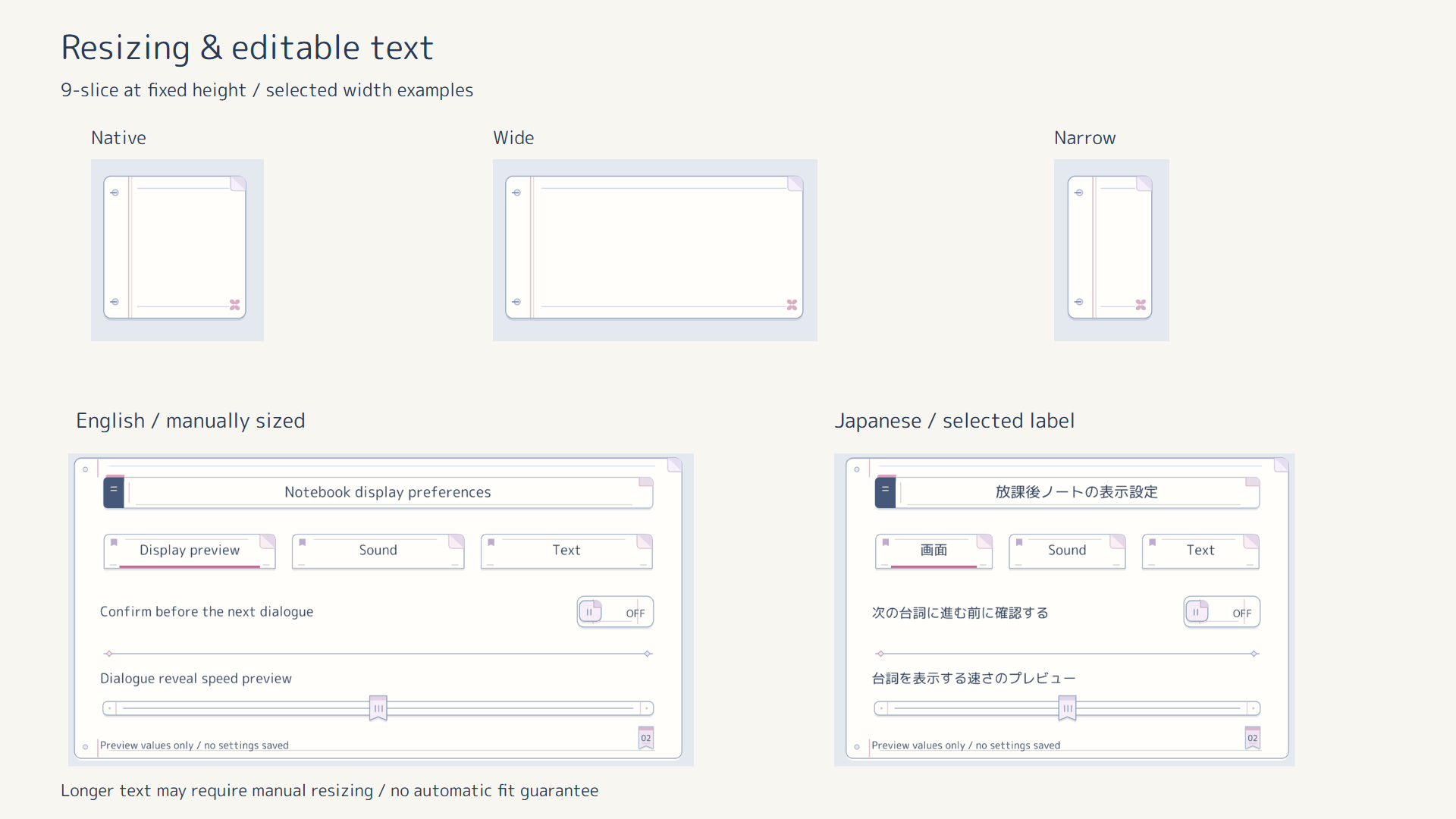Toggle the OFF switch for Confirm before the next dialogue
This screenshot has height=819, width=1456.
(615, 612)
